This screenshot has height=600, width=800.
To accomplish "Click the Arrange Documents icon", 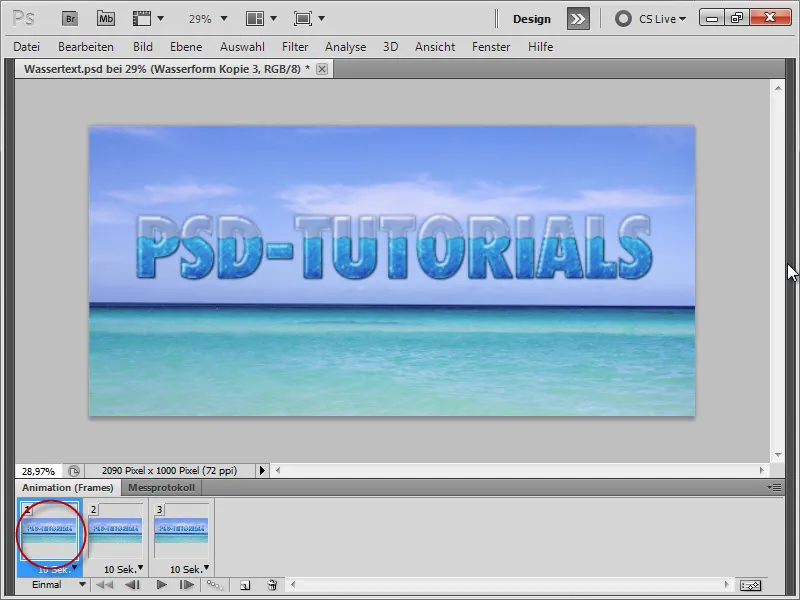I will 255,19.
